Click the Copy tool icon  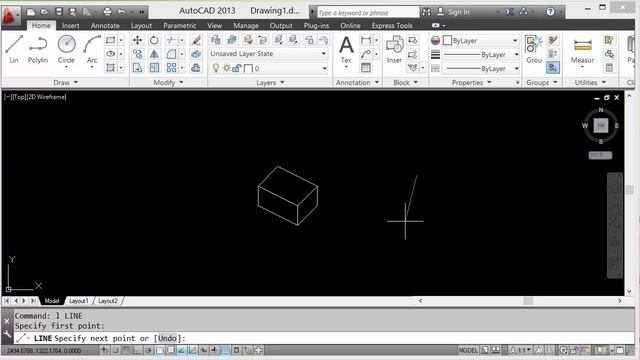coord(138,54)
